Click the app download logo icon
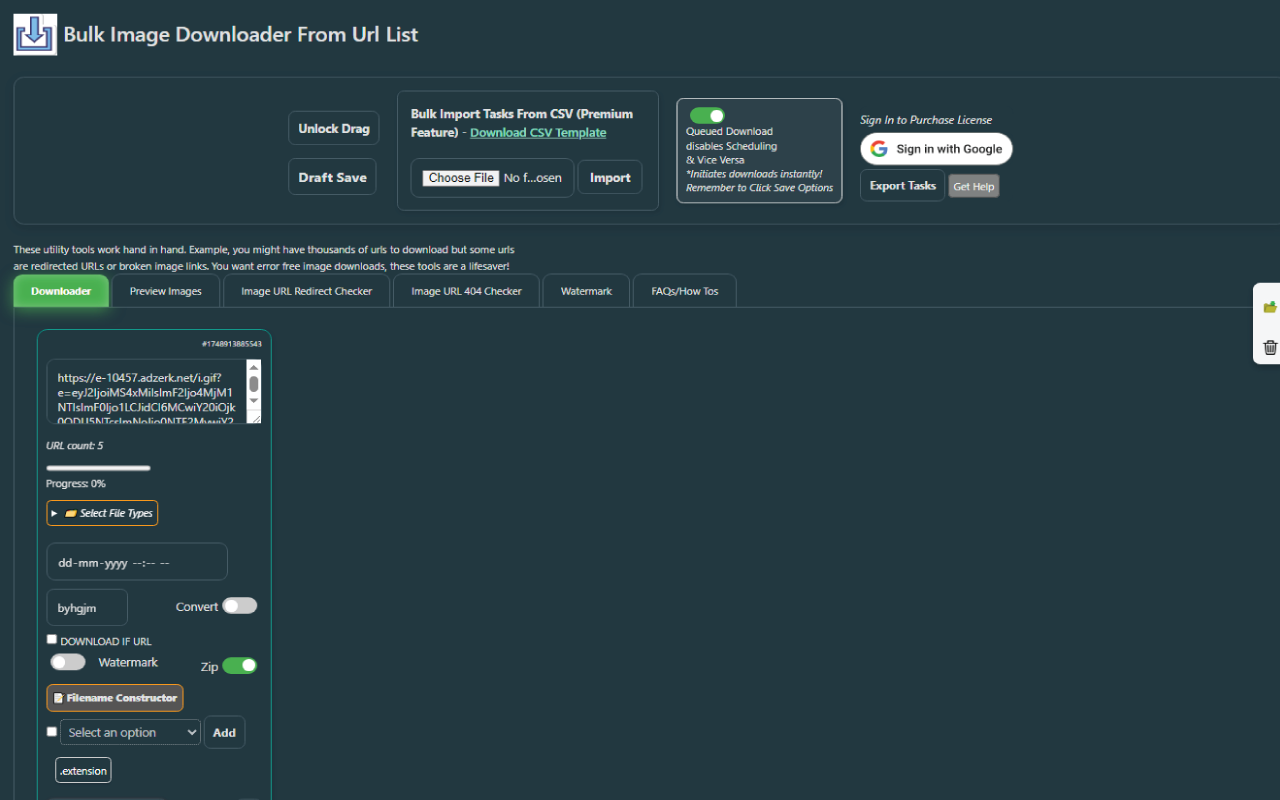This screenshot has width=1280, height=800. click(x=35, y=35)
